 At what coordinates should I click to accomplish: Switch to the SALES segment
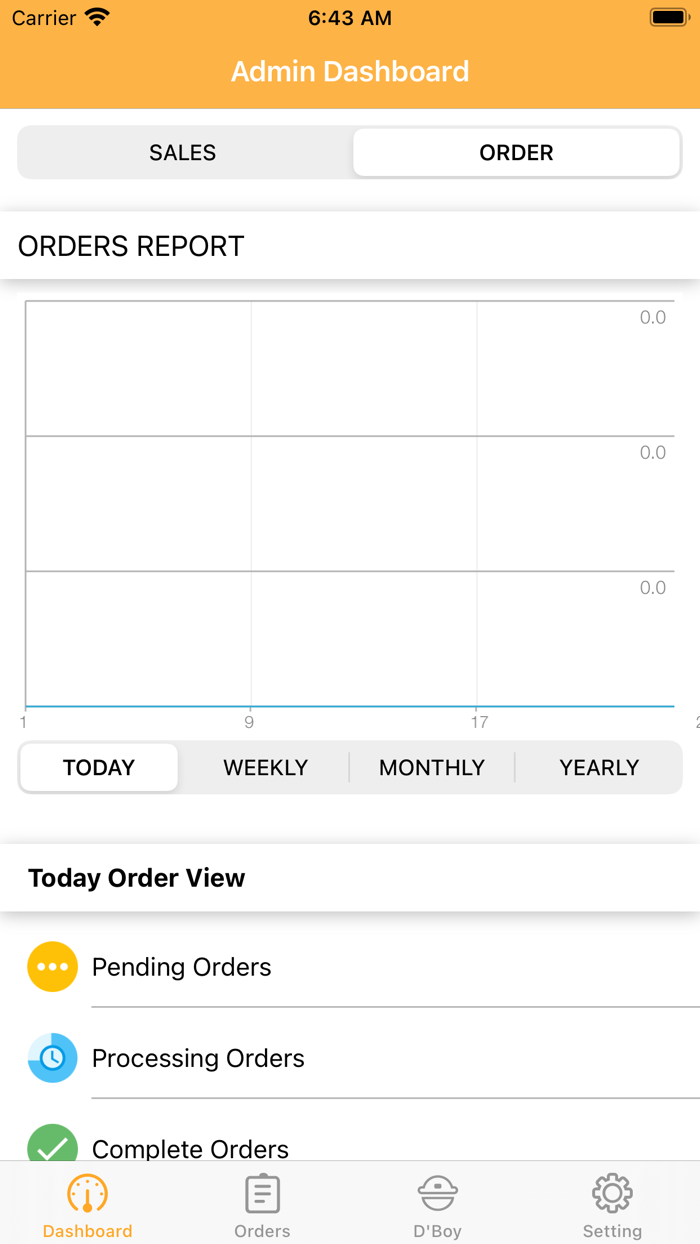183,153
